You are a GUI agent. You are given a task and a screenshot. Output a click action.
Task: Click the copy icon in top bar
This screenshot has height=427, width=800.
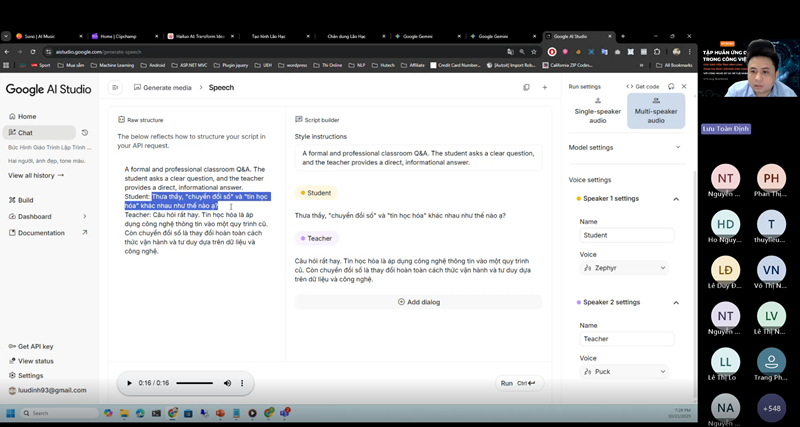coord(526,88)
